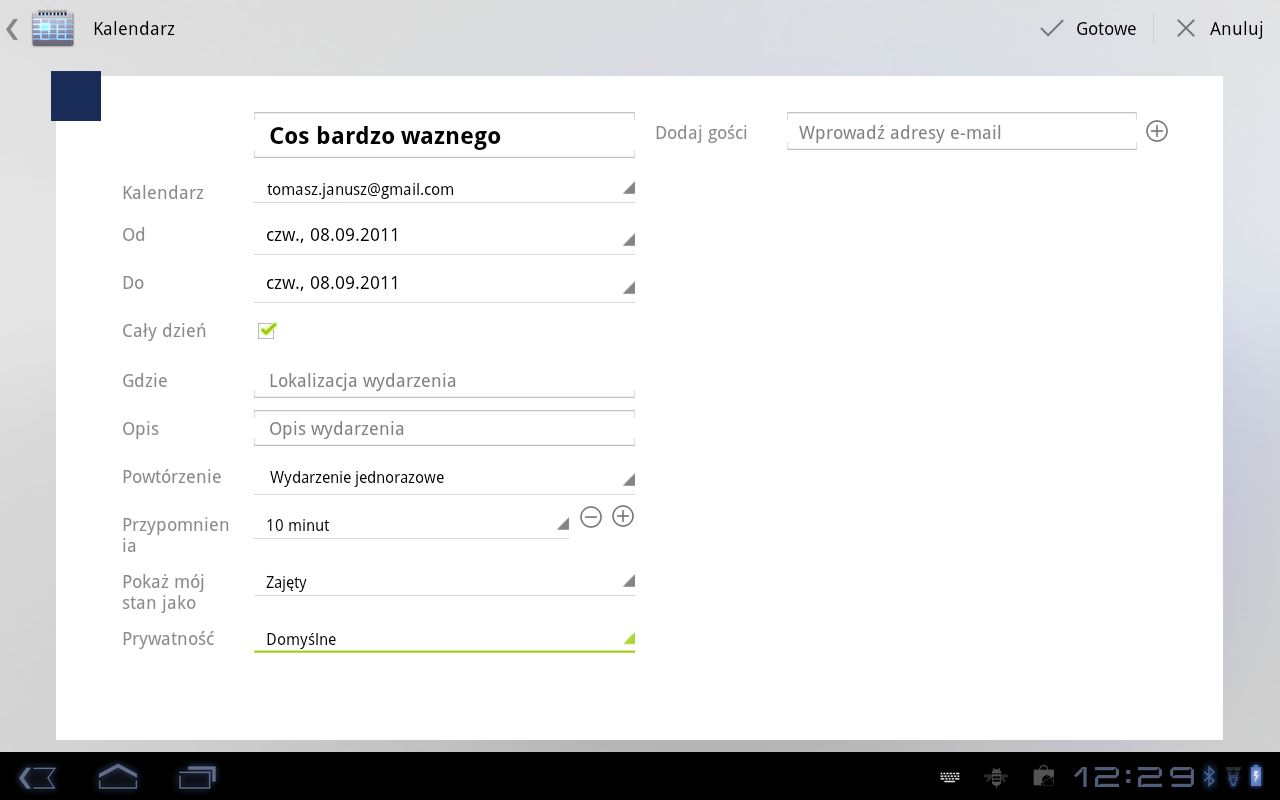Add guest with the plus circle icon
Screen dimensions: 1280x800
[x=1157, y=131]
